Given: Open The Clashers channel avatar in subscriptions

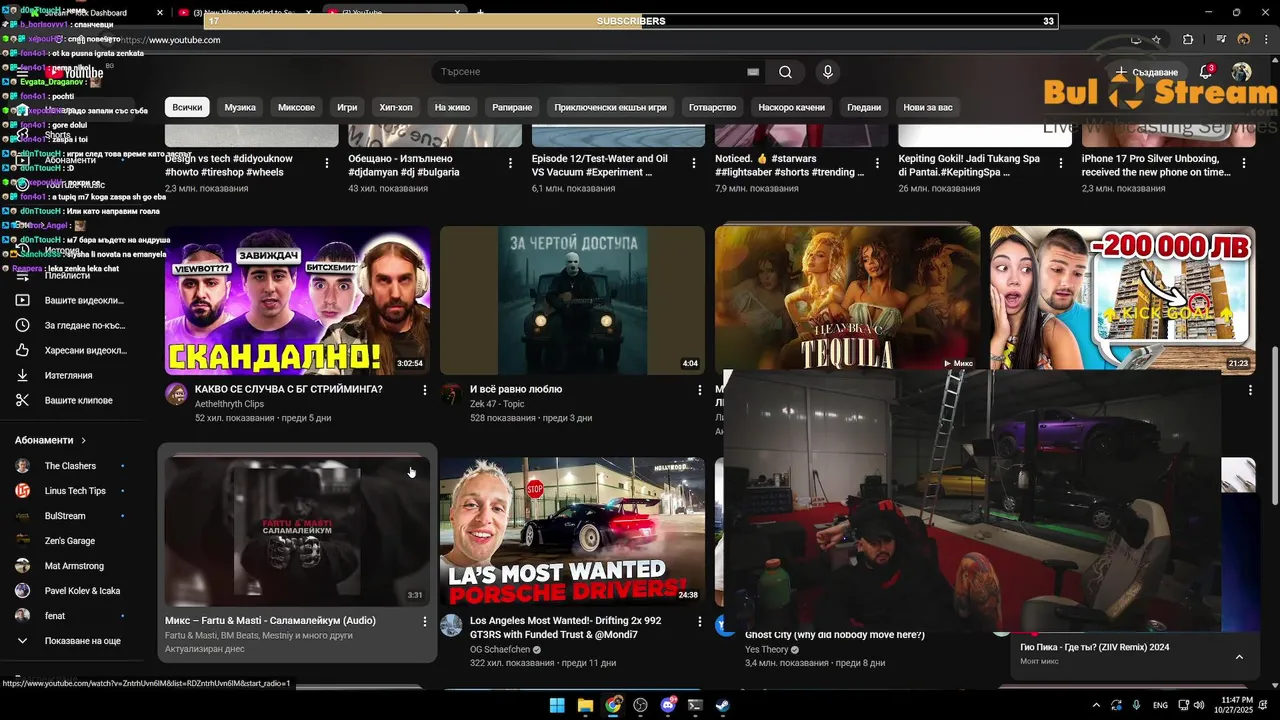Looking at the screenshot, I should pos(22,466).
